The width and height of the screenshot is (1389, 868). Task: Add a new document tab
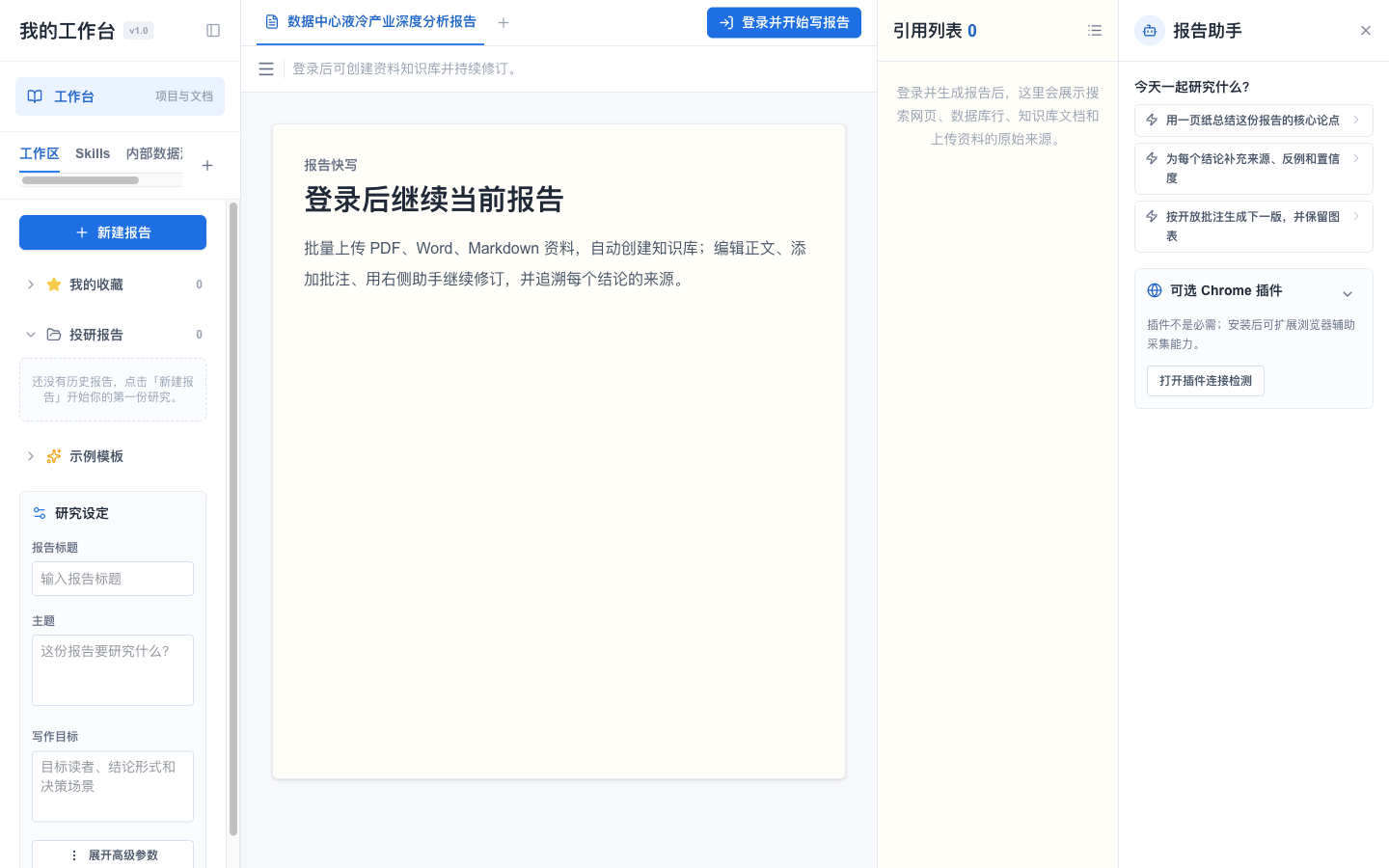pyautogui.click(x=504, y=22)
